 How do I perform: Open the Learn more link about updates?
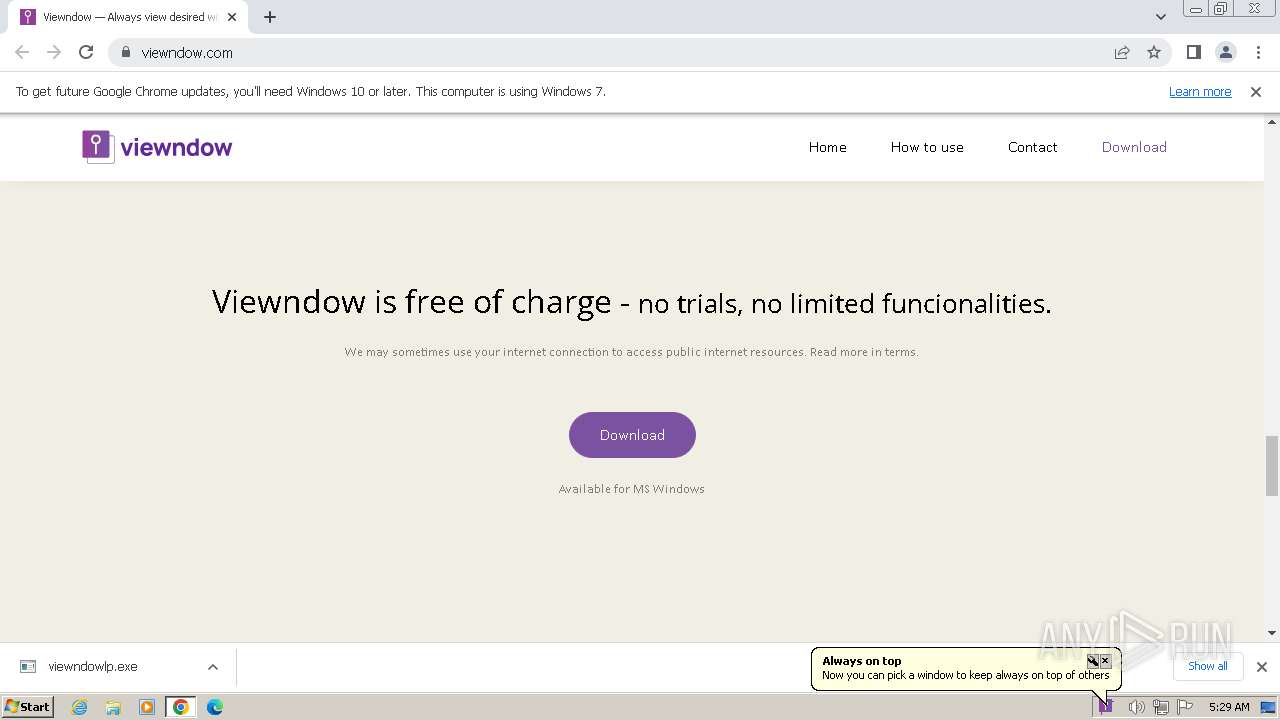pyautogui.click(x=1200, y=92)
